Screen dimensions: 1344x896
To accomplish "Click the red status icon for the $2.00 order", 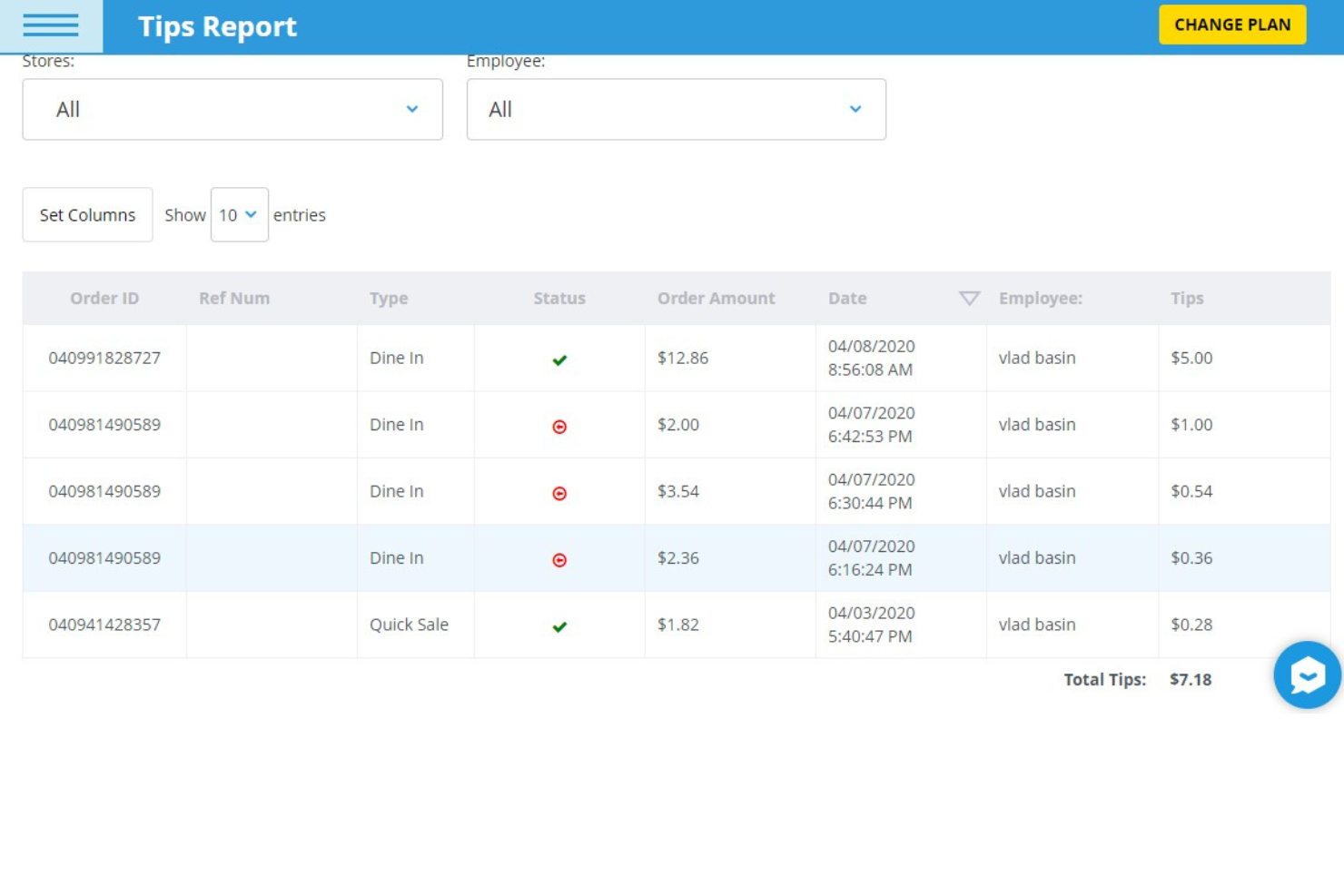I will click(559, 427).
